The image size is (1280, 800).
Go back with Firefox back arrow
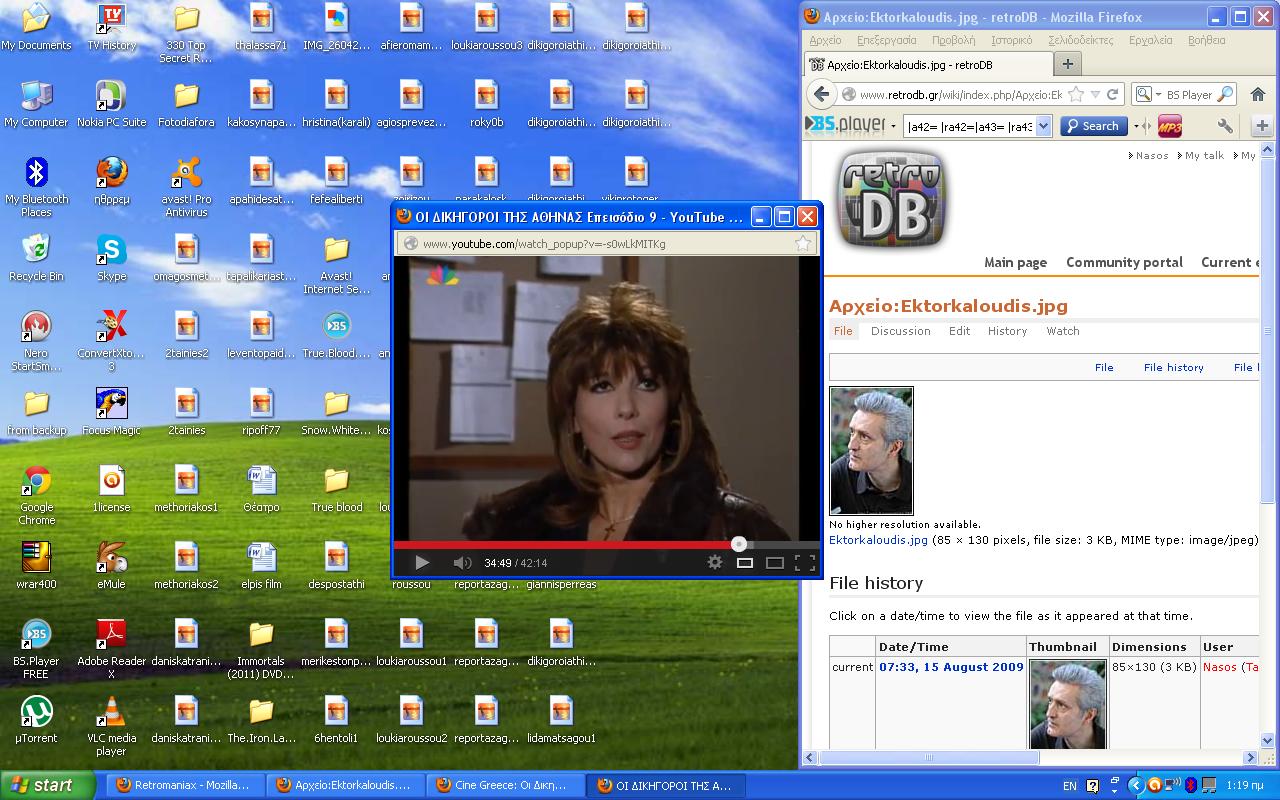click(822, 94)
